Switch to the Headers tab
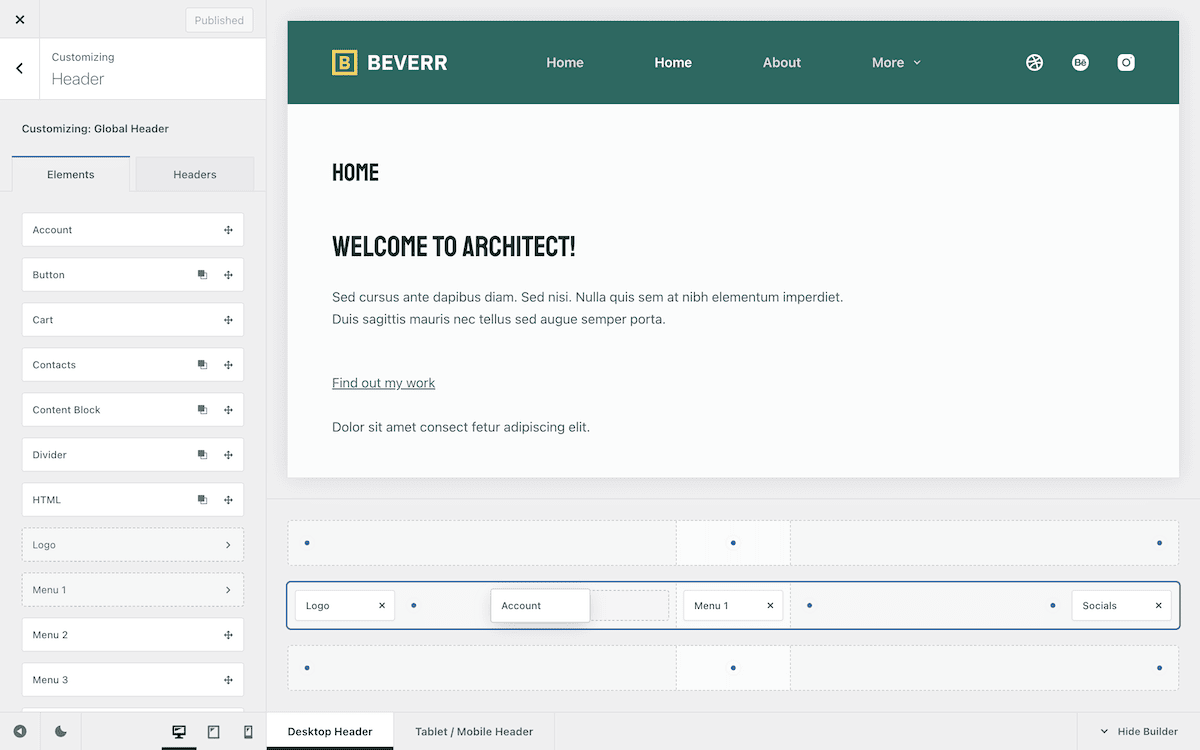Viewport: 1200px width, 750px height. (195, 174)
